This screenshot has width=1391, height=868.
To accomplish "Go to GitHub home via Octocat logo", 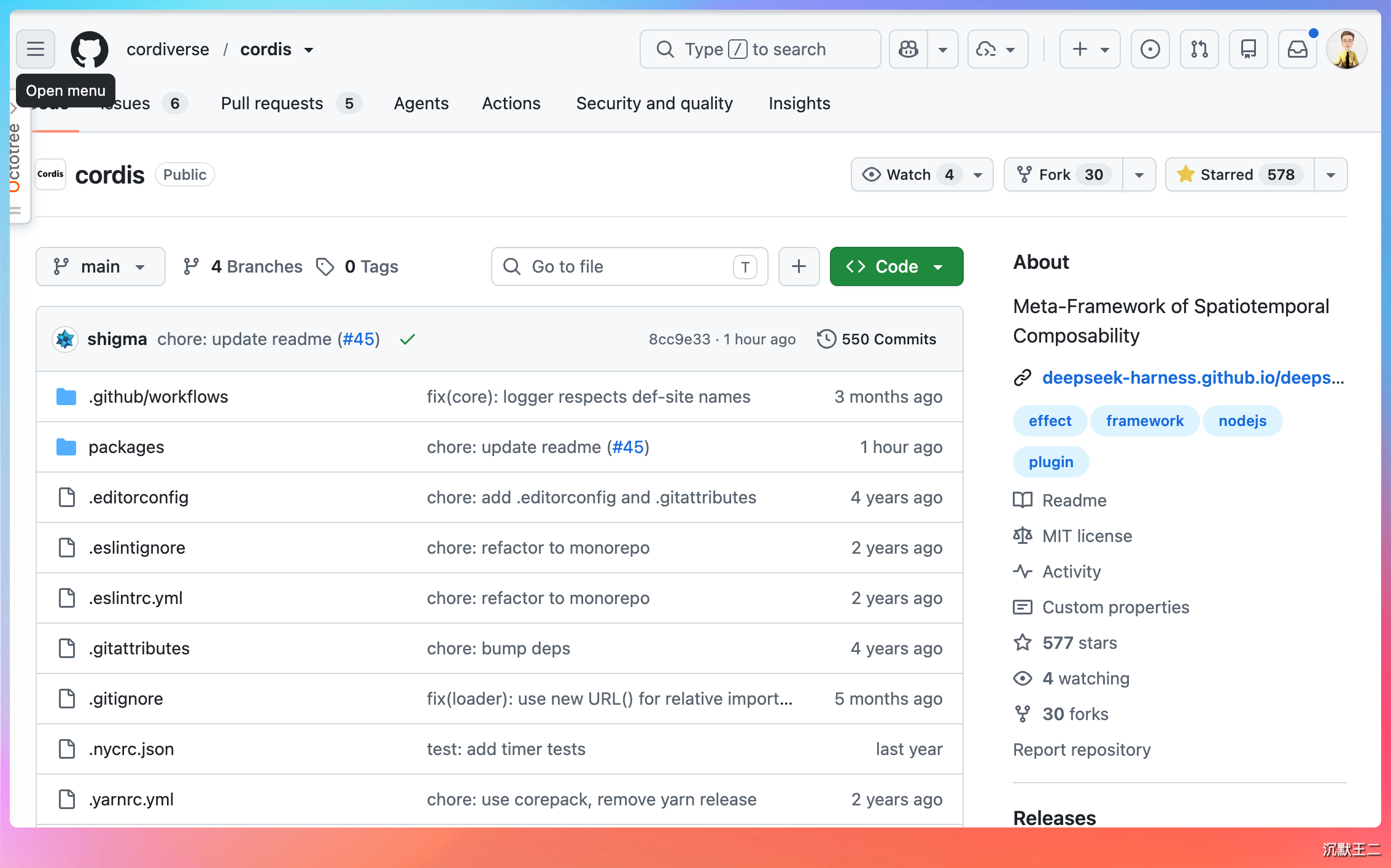I will point(90,49).
